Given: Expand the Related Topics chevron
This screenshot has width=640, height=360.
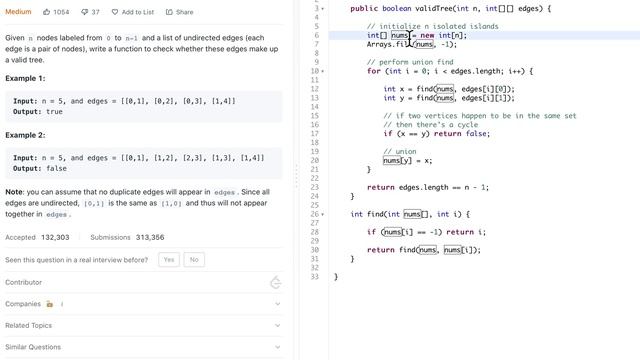Looking at the screenshot, I should point(278,326).
